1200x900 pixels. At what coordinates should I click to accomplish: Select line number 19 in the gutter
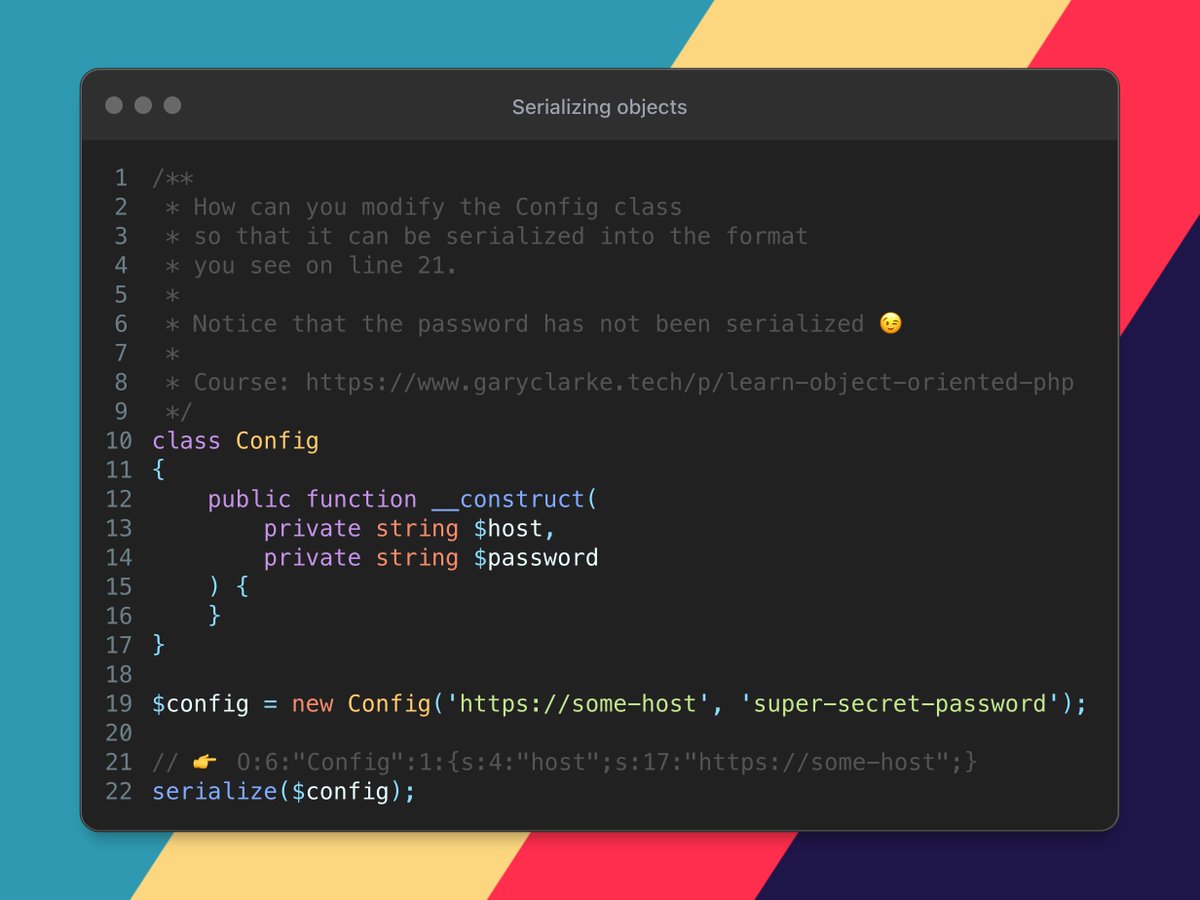point(118,703)
